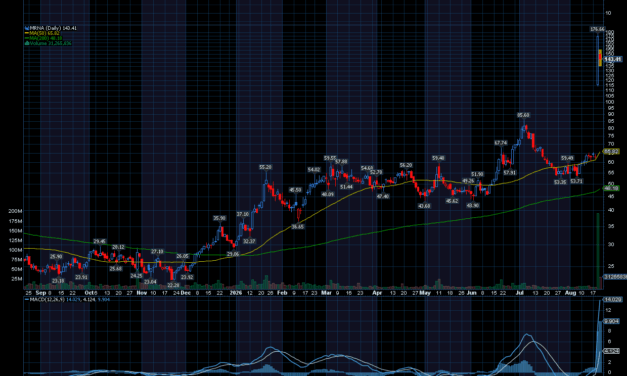
Task: Click the latest tall volume bar
Action: point(598,251)
